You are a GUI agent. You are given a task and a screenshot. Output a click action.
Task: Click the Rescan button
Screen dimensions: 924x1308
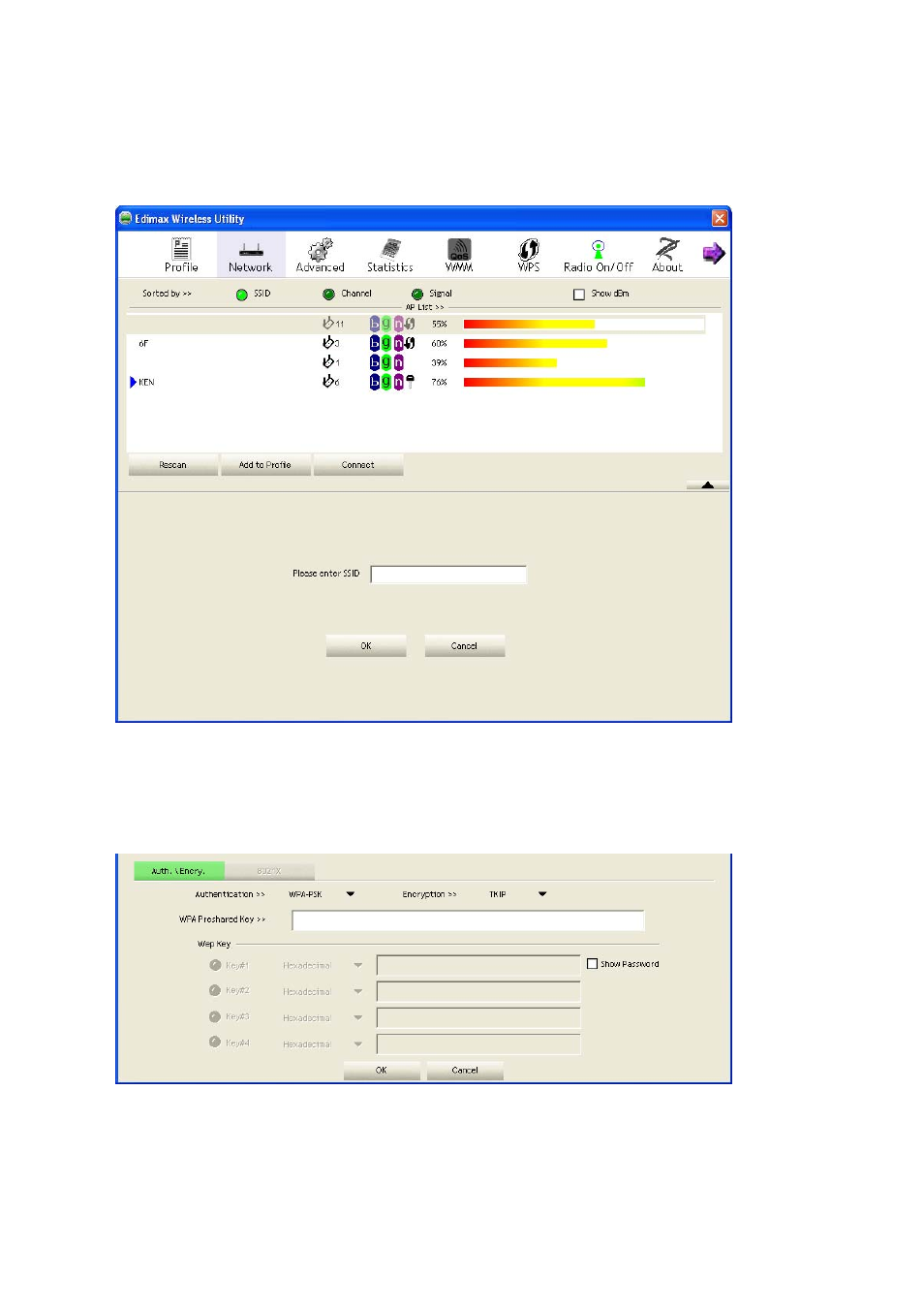coord(173,465)
